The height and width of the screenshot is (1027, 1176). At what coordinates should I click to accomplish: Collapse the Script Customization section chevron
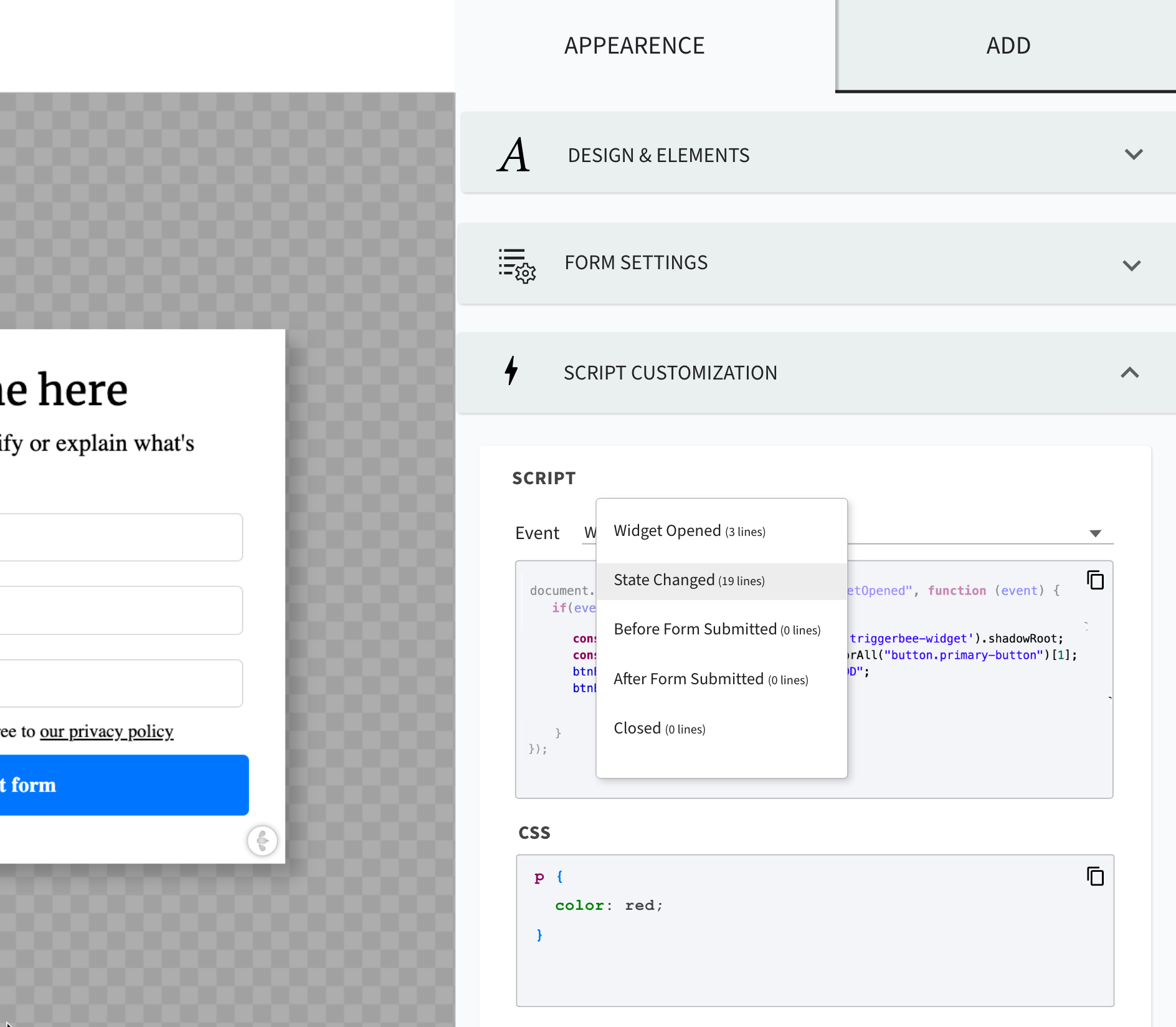[x=1130, y=373]
